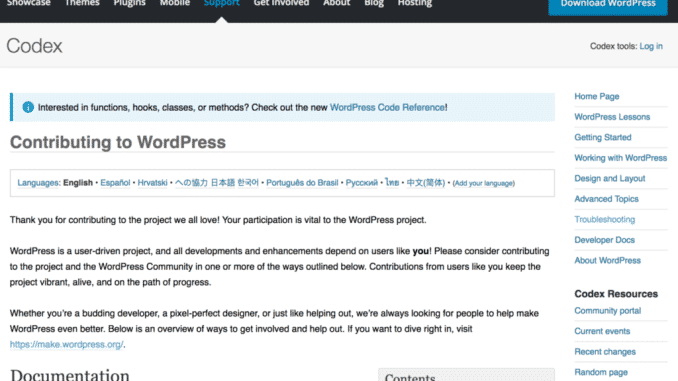Click the Documentation section heading
Viewport: 678px width, 381px height.
[70, 375]
